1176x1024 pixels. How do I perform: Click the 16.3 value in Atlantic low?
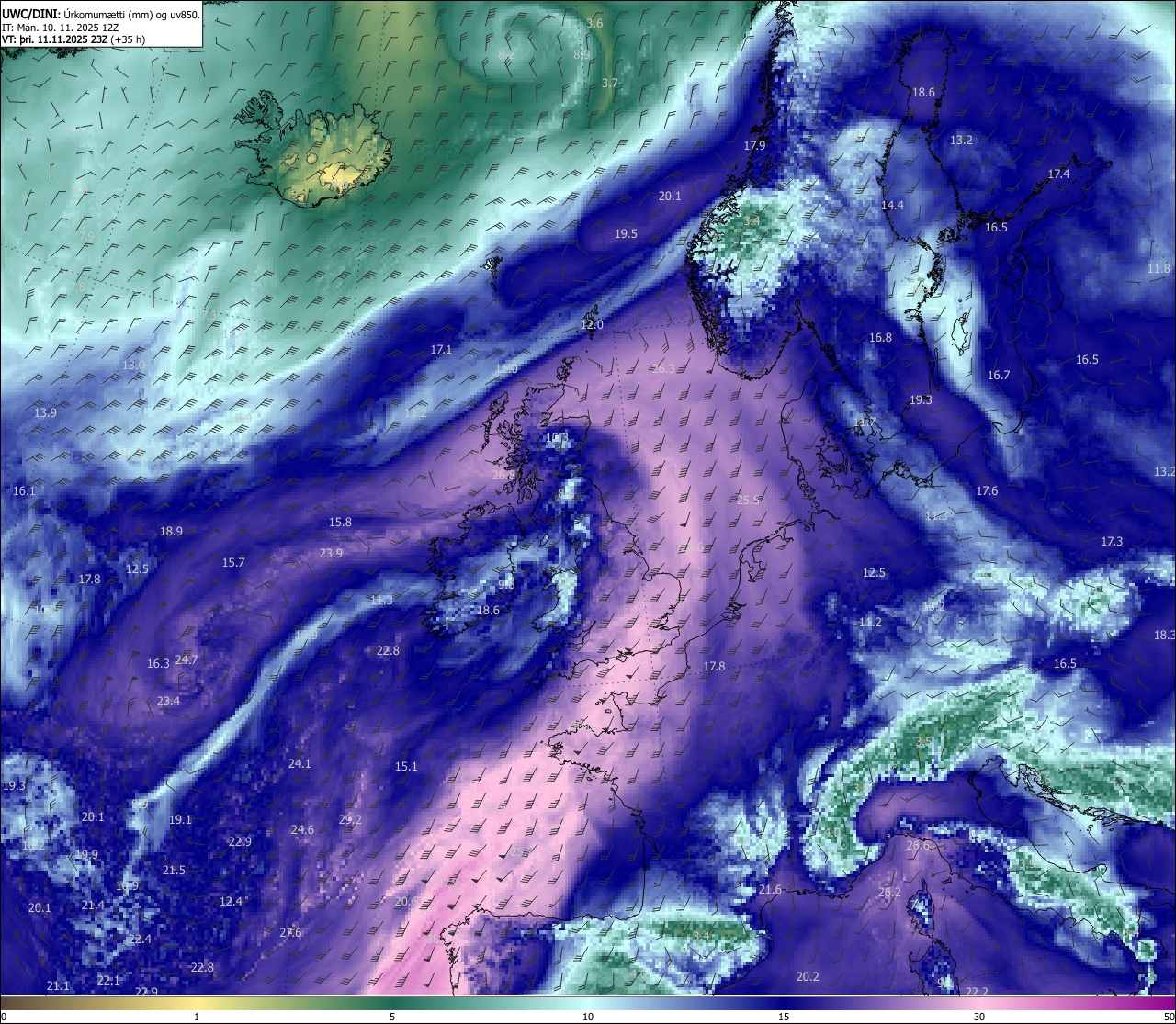pyautogui.click(x=158, y=663)
